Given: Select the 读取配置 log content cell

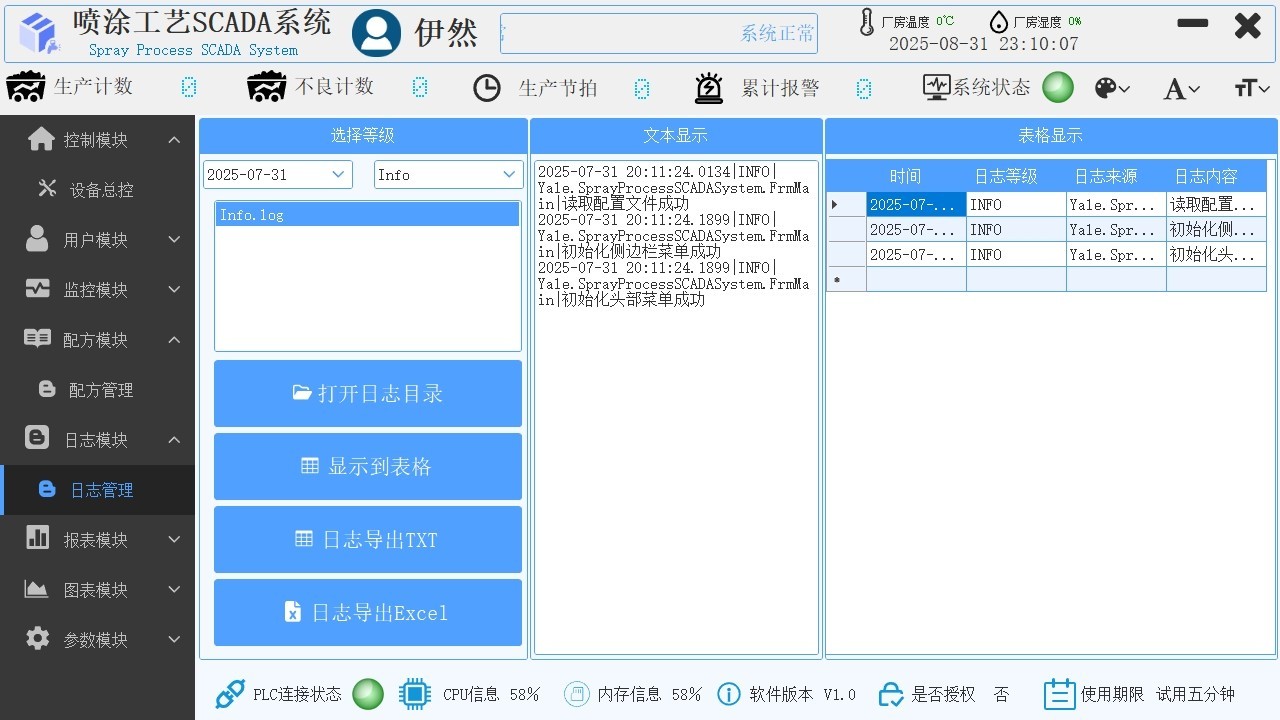Looking at the screenshot, I should (1216, 204).
